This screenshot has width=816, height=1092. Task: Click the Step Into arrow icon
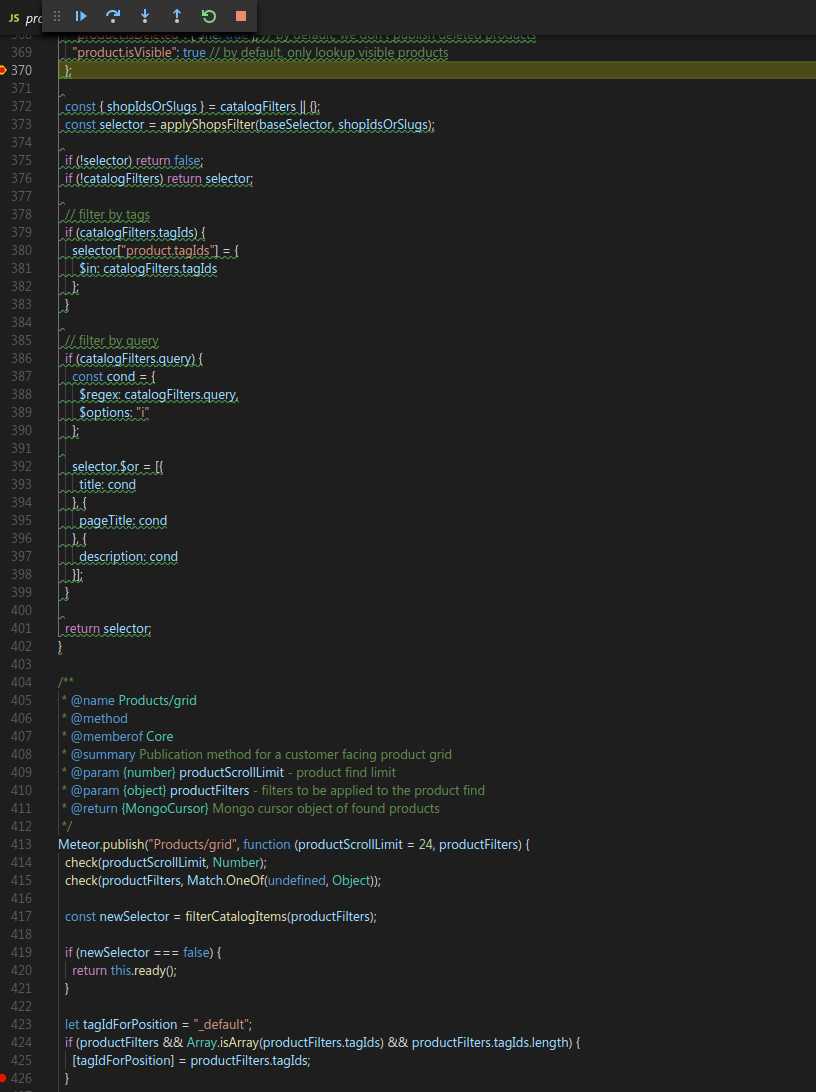point(145,16)
